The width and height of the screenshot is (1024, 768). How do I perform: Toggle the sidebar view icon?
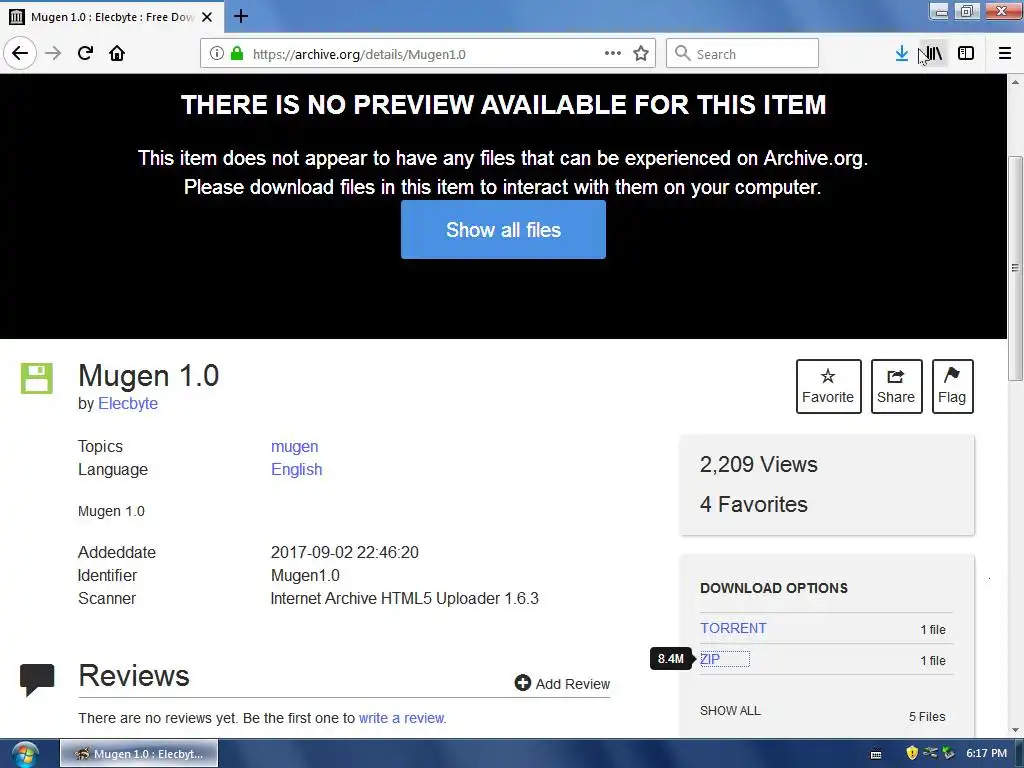pyautogui.click(x=966, y=54)
